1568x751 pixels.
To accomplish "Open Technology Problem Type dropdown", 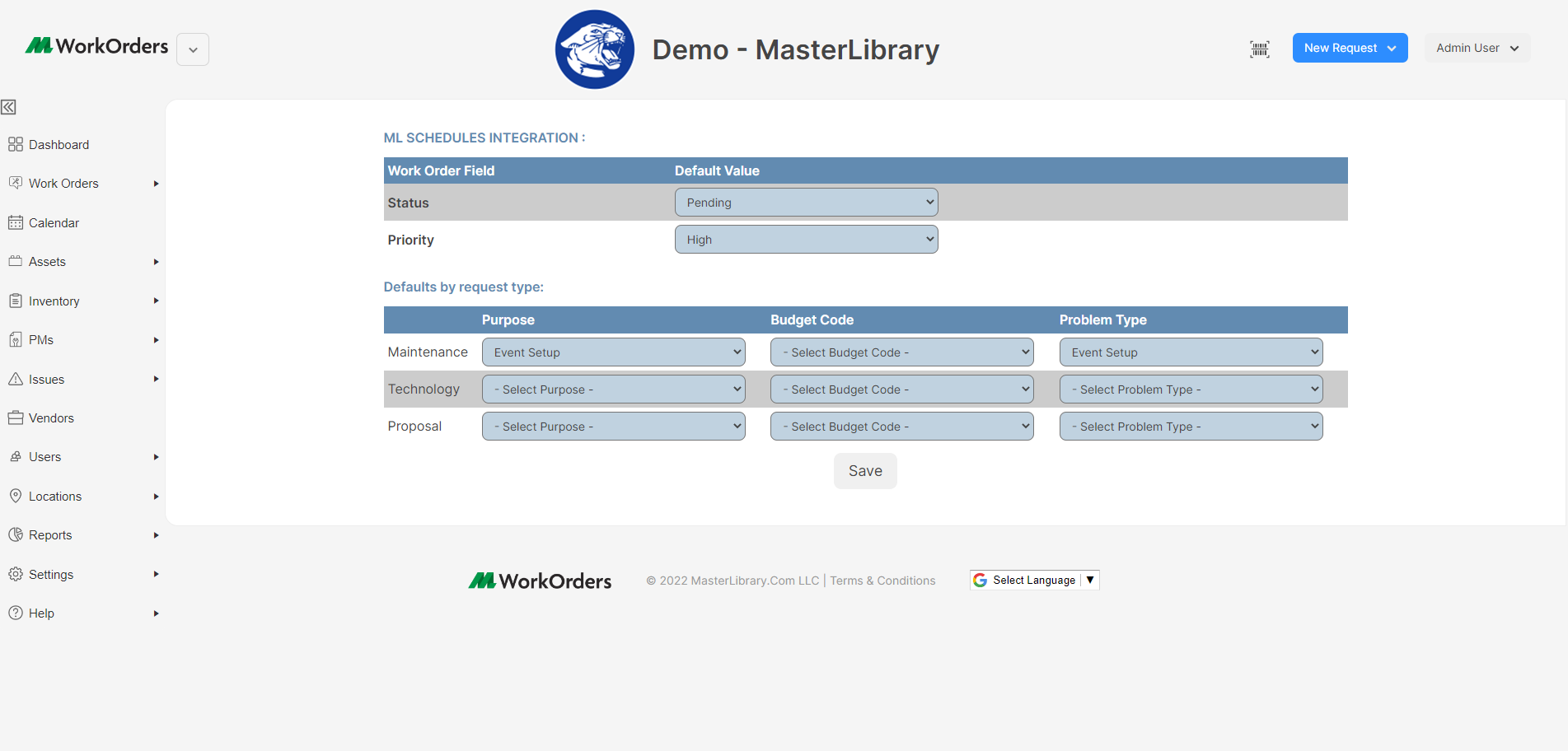I will (1191, 389).
